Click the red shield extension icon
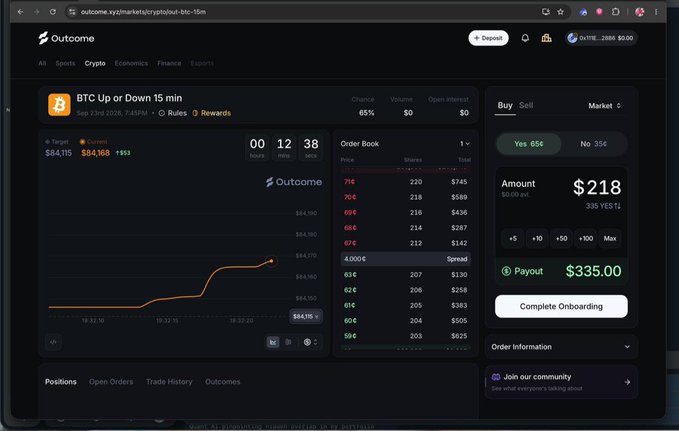 coord(599,12)
